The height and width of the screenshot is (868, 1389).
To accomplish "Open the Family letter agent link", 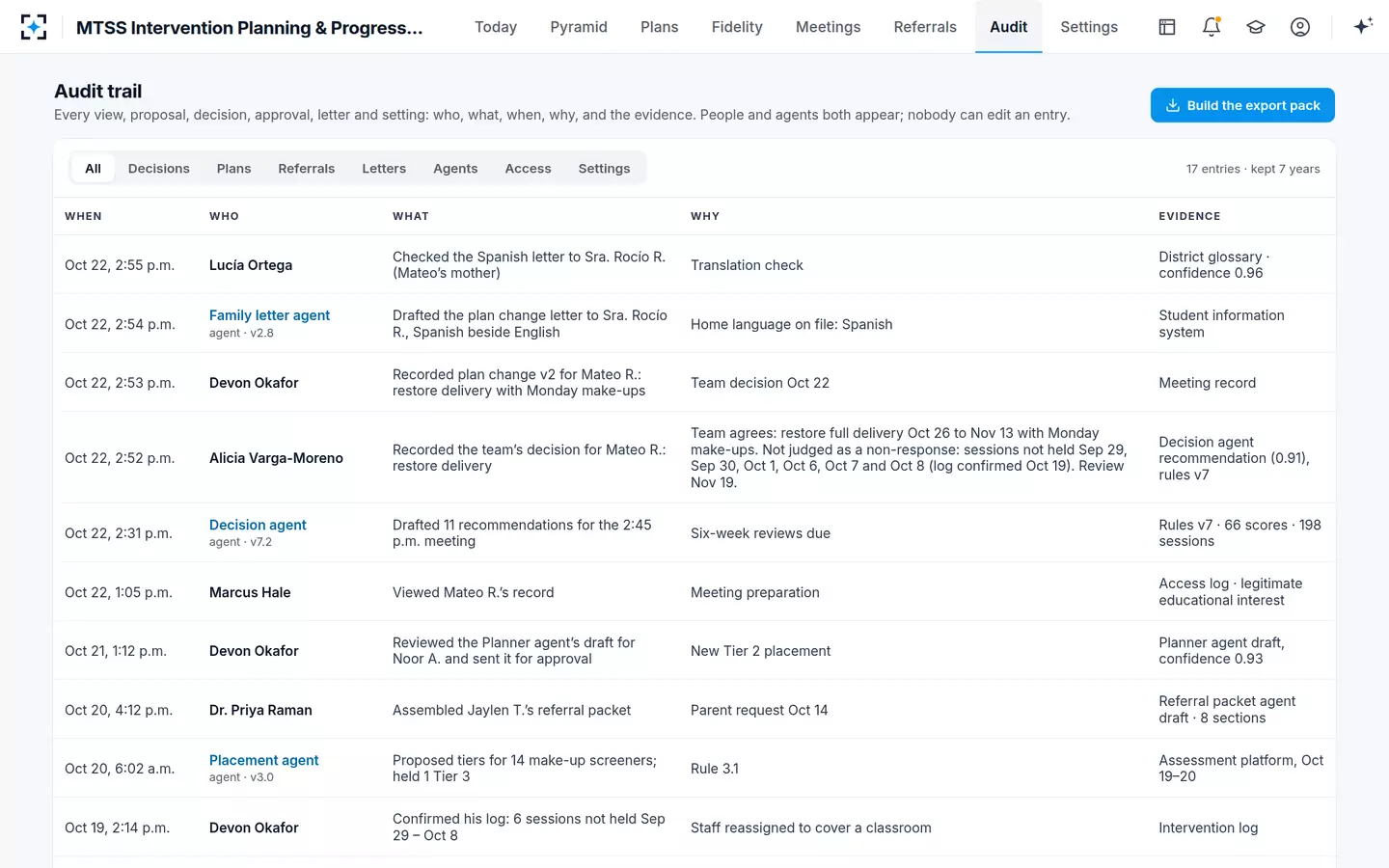I will [x=269, y=315].
